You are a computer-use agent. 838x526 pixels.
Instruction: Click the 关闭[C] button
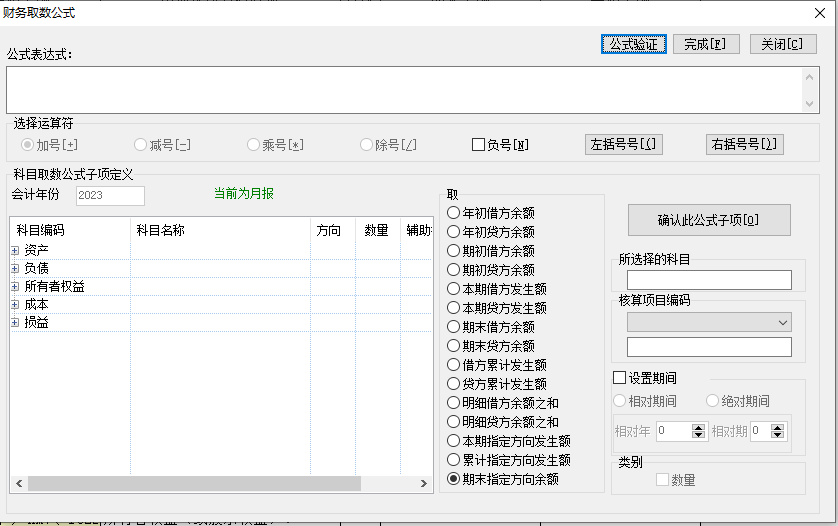[783, 44]
